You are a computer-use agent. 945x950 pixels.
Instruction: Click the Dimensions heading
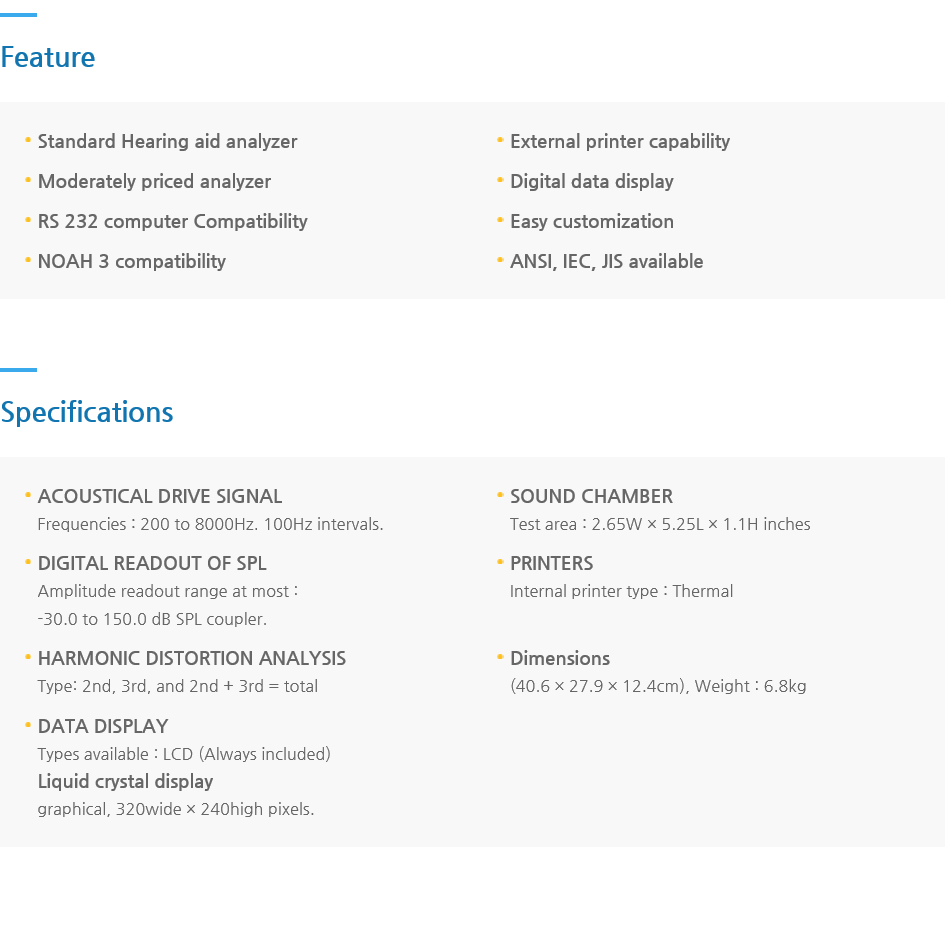click(560, 658)
